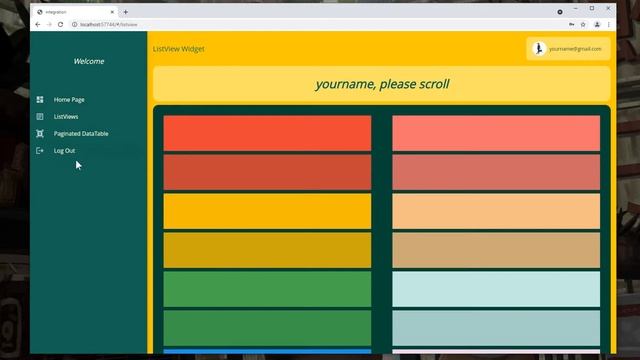Select ListViews menu item
640x360 pixels.
(66, 117)
